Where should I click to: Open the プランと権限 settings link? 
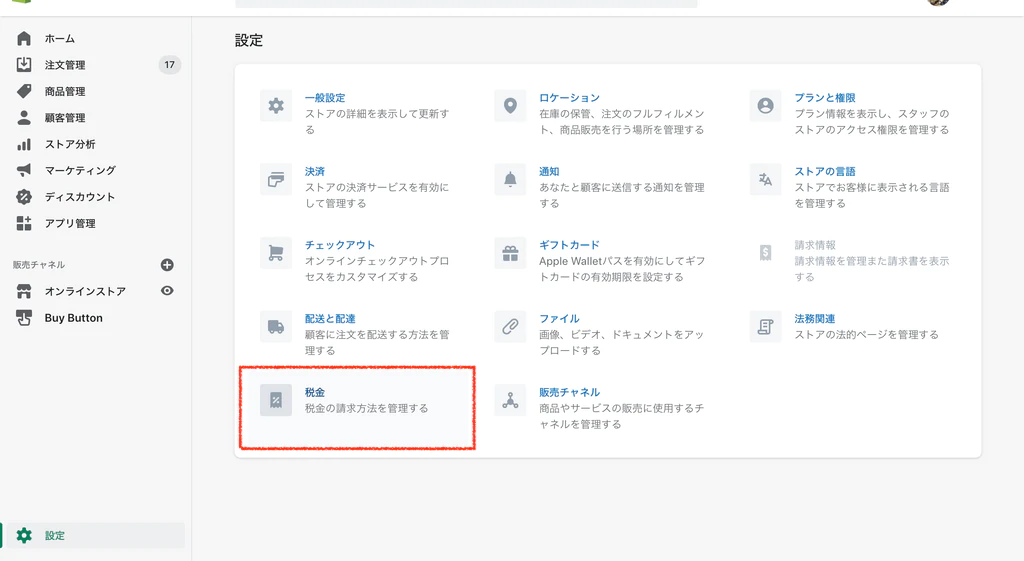(825, 98)
